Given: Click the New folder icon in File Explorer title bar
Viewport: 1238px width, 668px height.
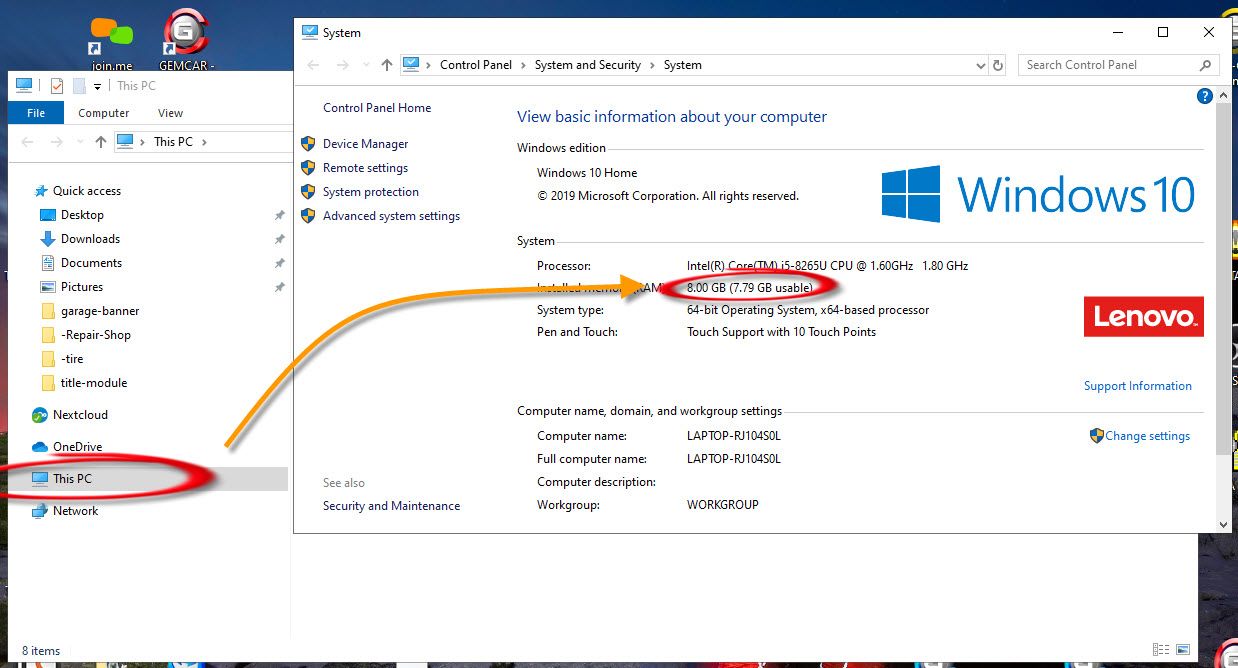Looking at the screenshot, I should click(x=79, y=86).
